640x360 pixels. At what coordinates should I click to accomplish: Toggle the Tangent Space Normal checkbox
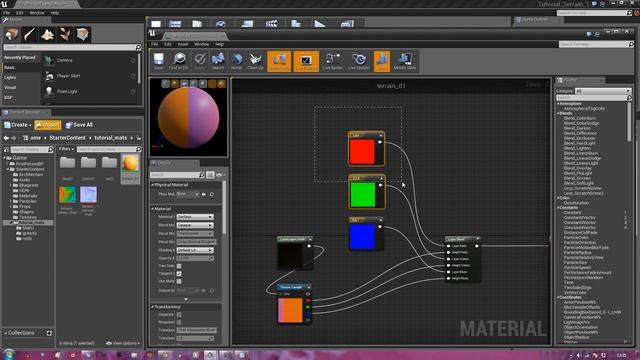click(179, 273)
